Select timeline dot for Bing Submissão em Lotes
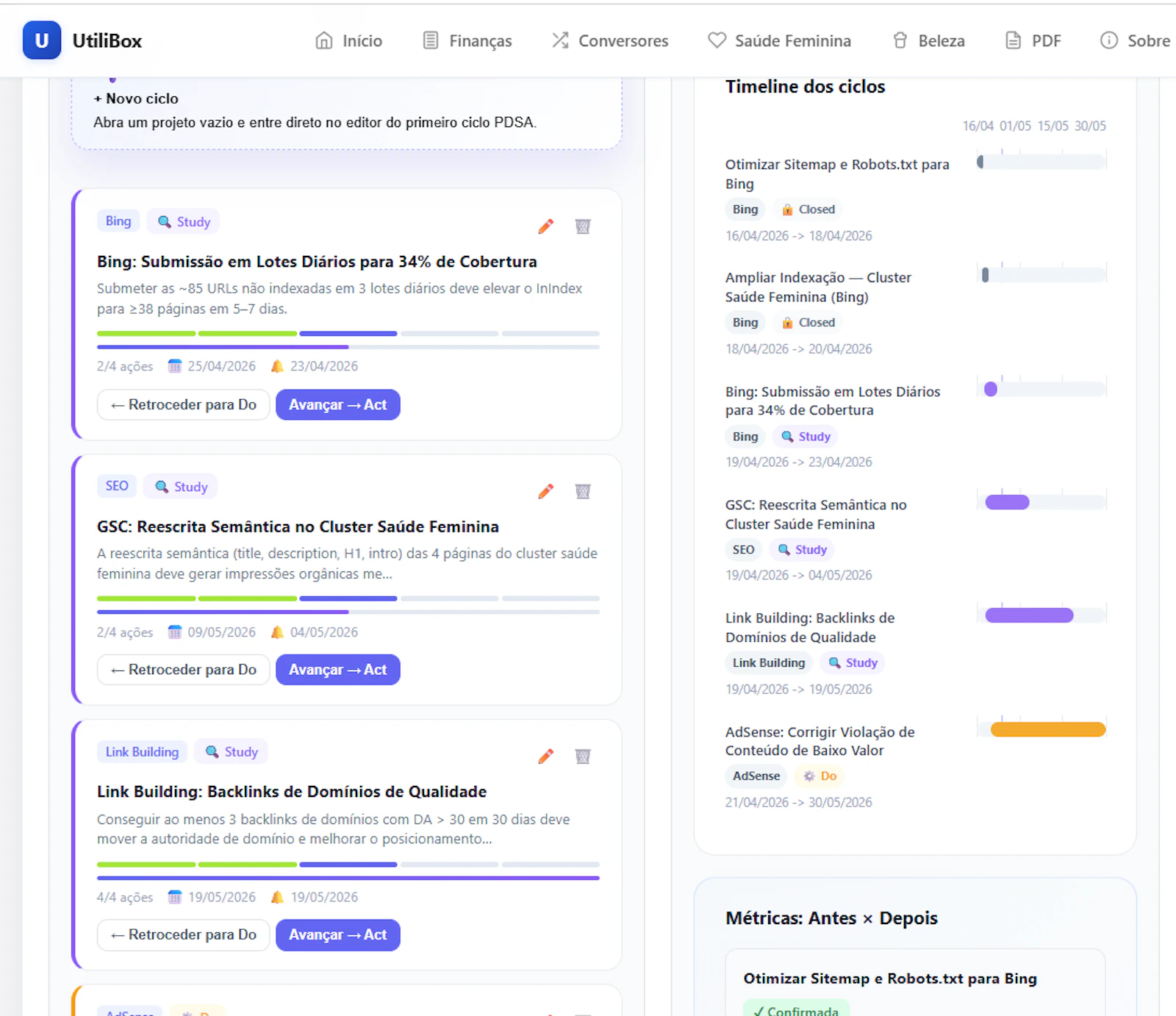This screenshot has height=1016, width=1176. [x=991, y=389]
